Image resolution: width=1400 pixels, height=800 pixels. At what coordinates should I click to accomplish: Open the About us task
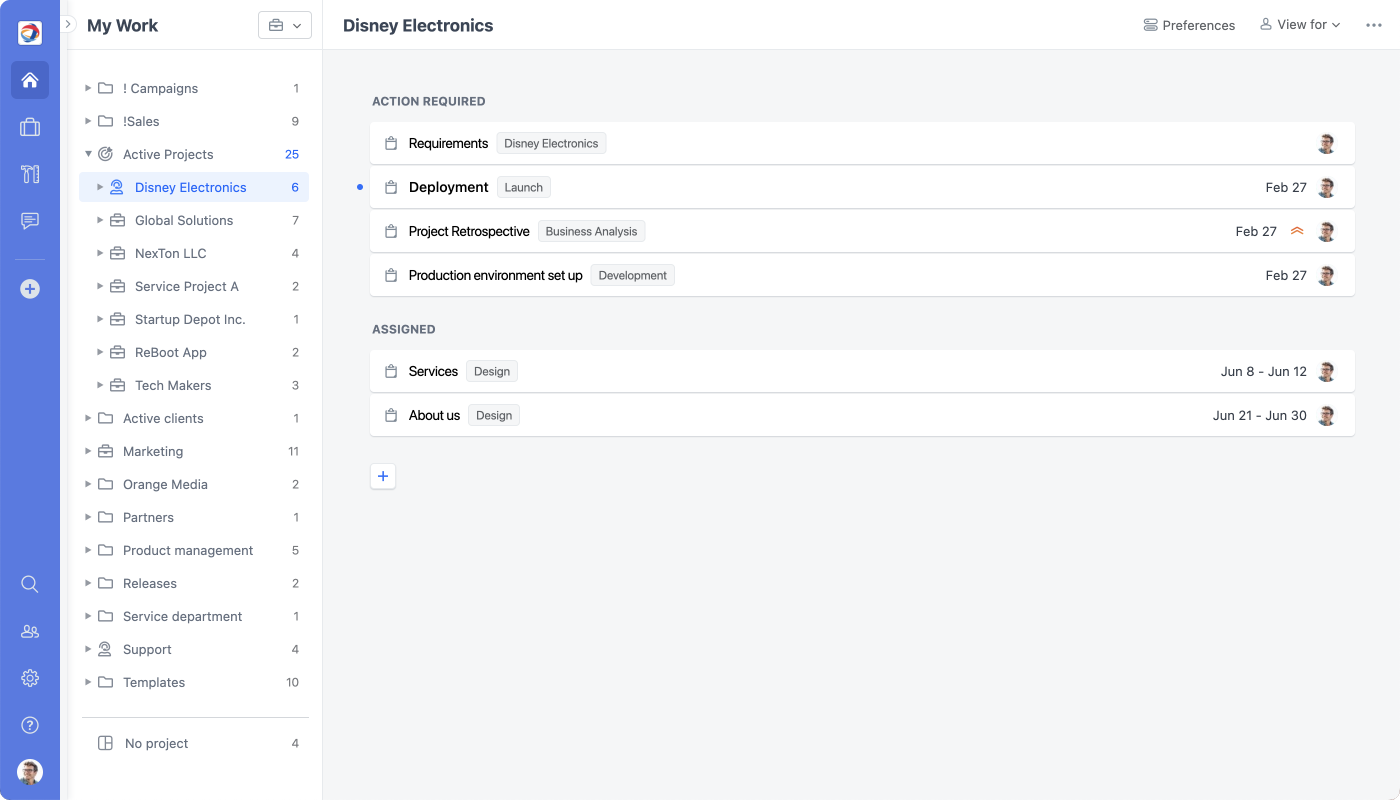862,415
